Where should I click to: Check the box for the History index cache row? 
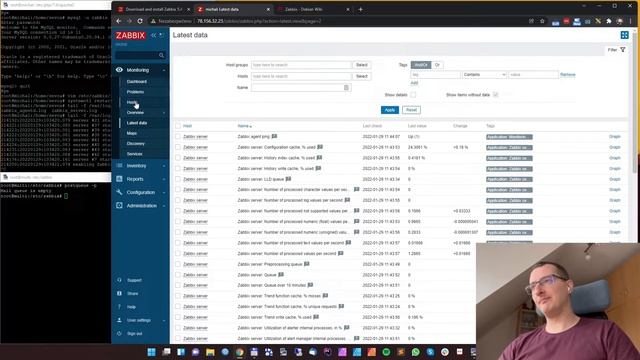point(178,158)
